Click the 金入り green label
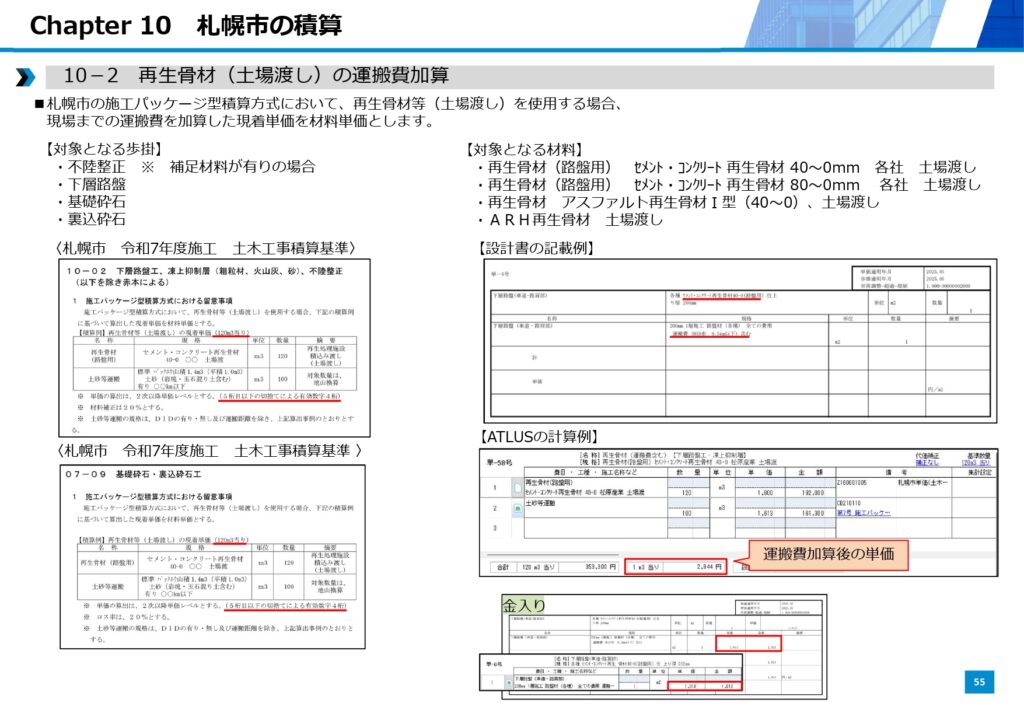Image resolution: width=1024 pixels, height=724 pixels. 524,605
